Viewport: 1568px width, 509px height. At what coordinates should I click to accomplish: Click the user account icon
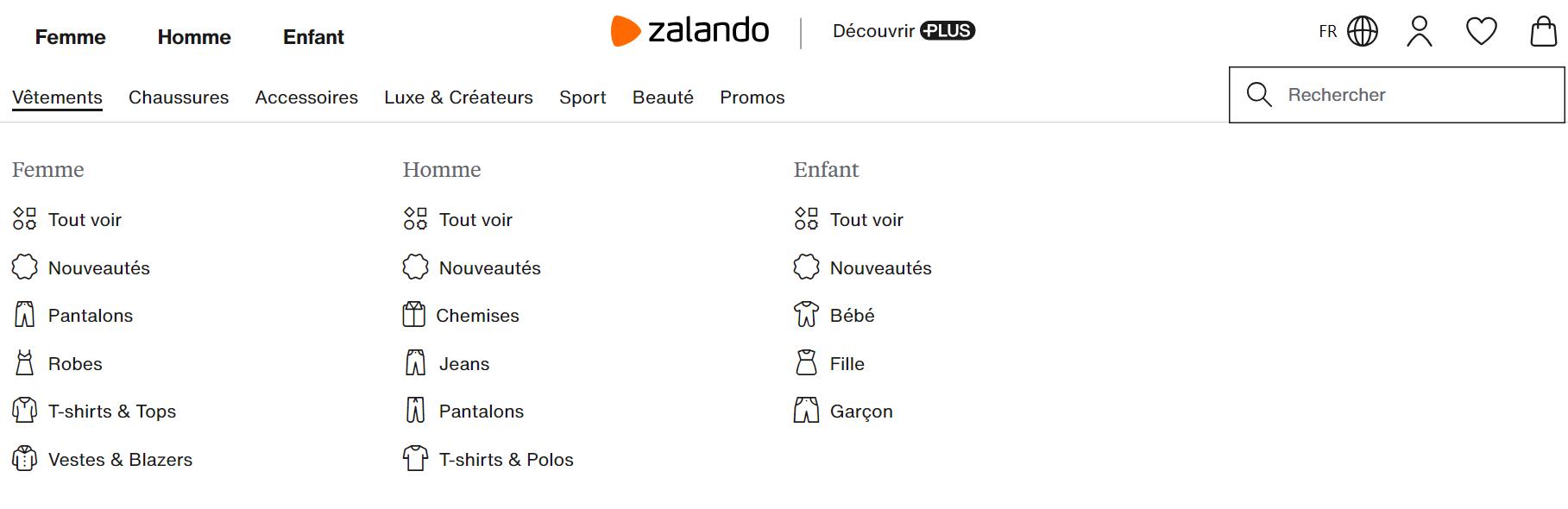(x=1419, y=32)
